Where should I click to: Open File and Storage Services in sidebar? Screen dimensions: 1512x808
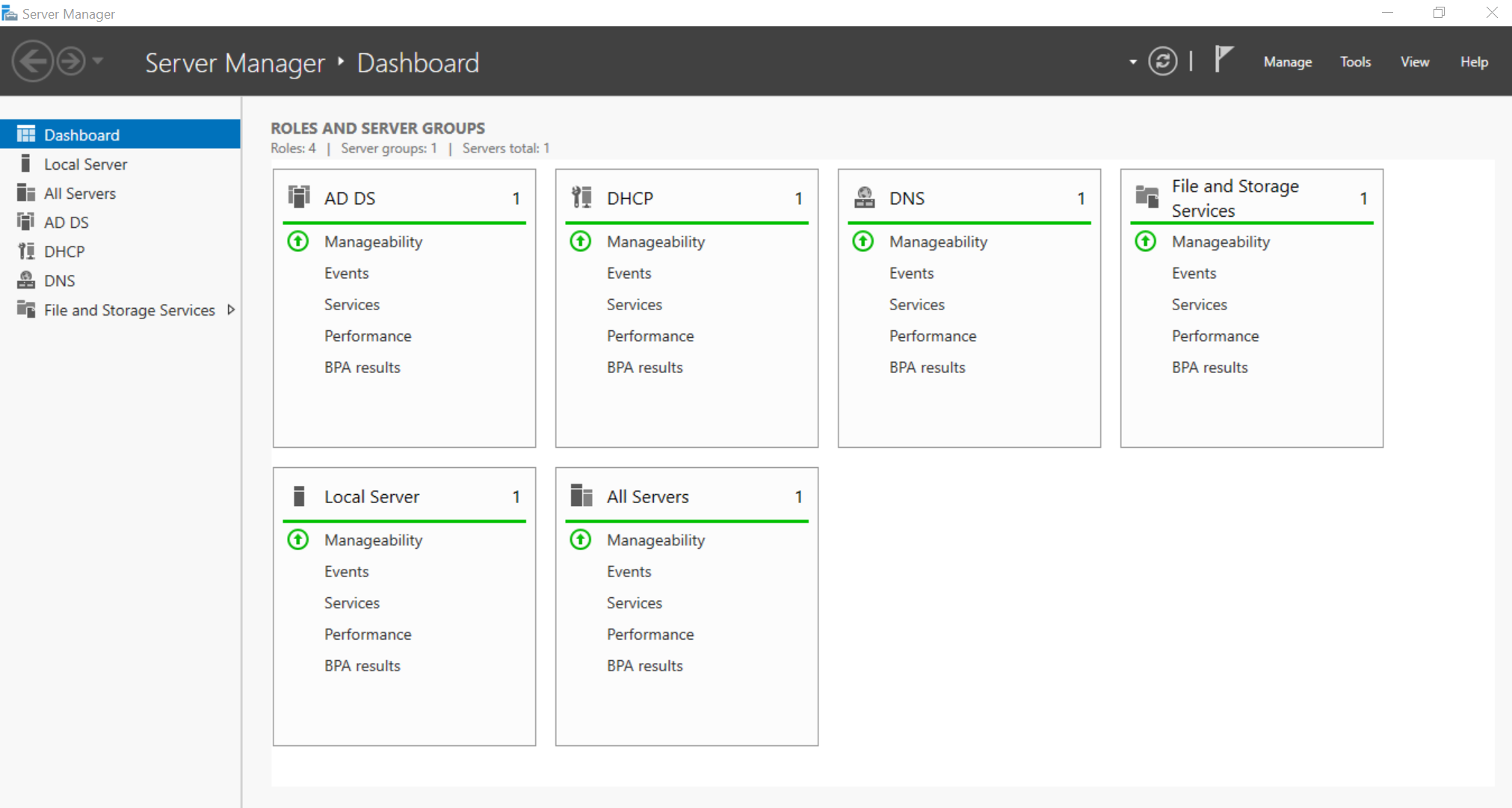(120, 309)
